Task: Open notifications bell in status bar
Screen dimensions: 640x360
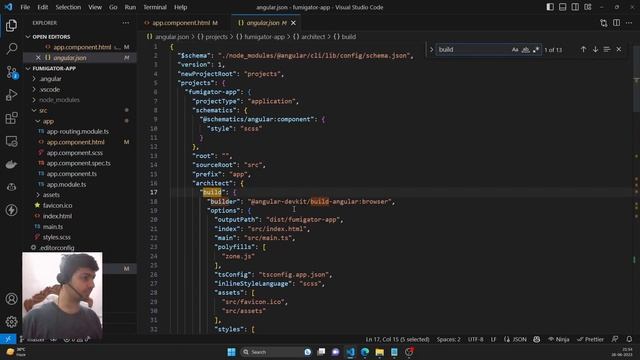Action: pos(629,339)
